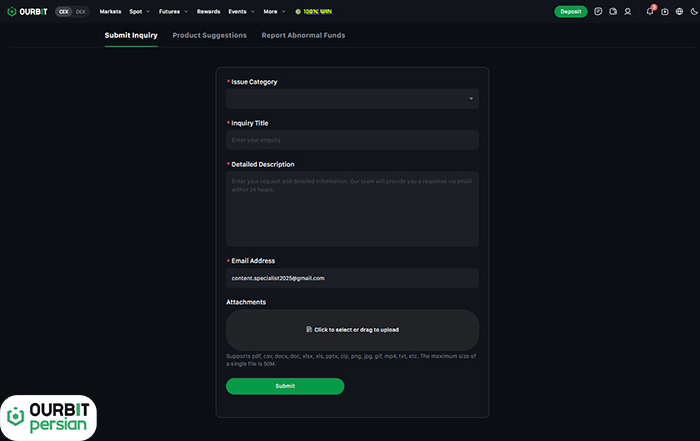Open the wallet icon in header
Viewport: 700px width, 441px height.
(612, 12)
